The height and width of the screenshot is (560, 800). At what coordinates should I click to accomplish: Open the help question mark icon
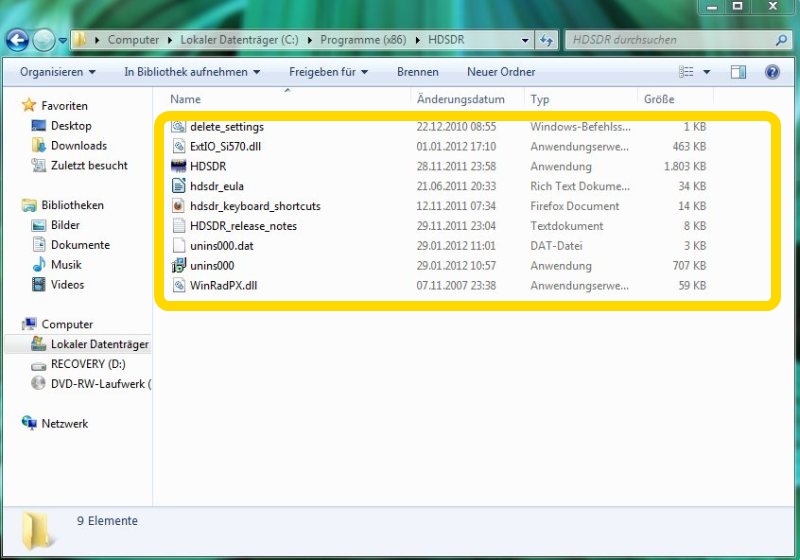tap(771, 72)
